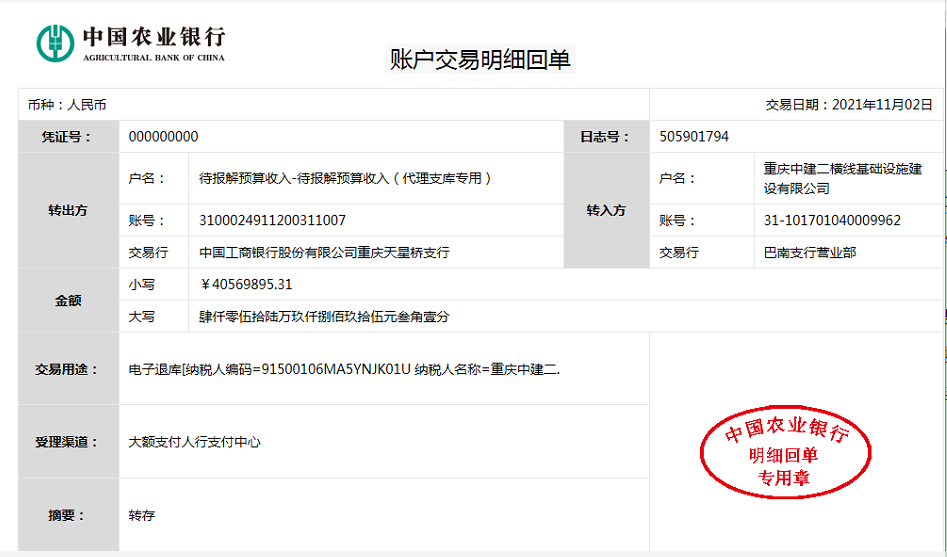Select payer account 3100024911200311007
The image size is (947, 557).
(272, 221)
